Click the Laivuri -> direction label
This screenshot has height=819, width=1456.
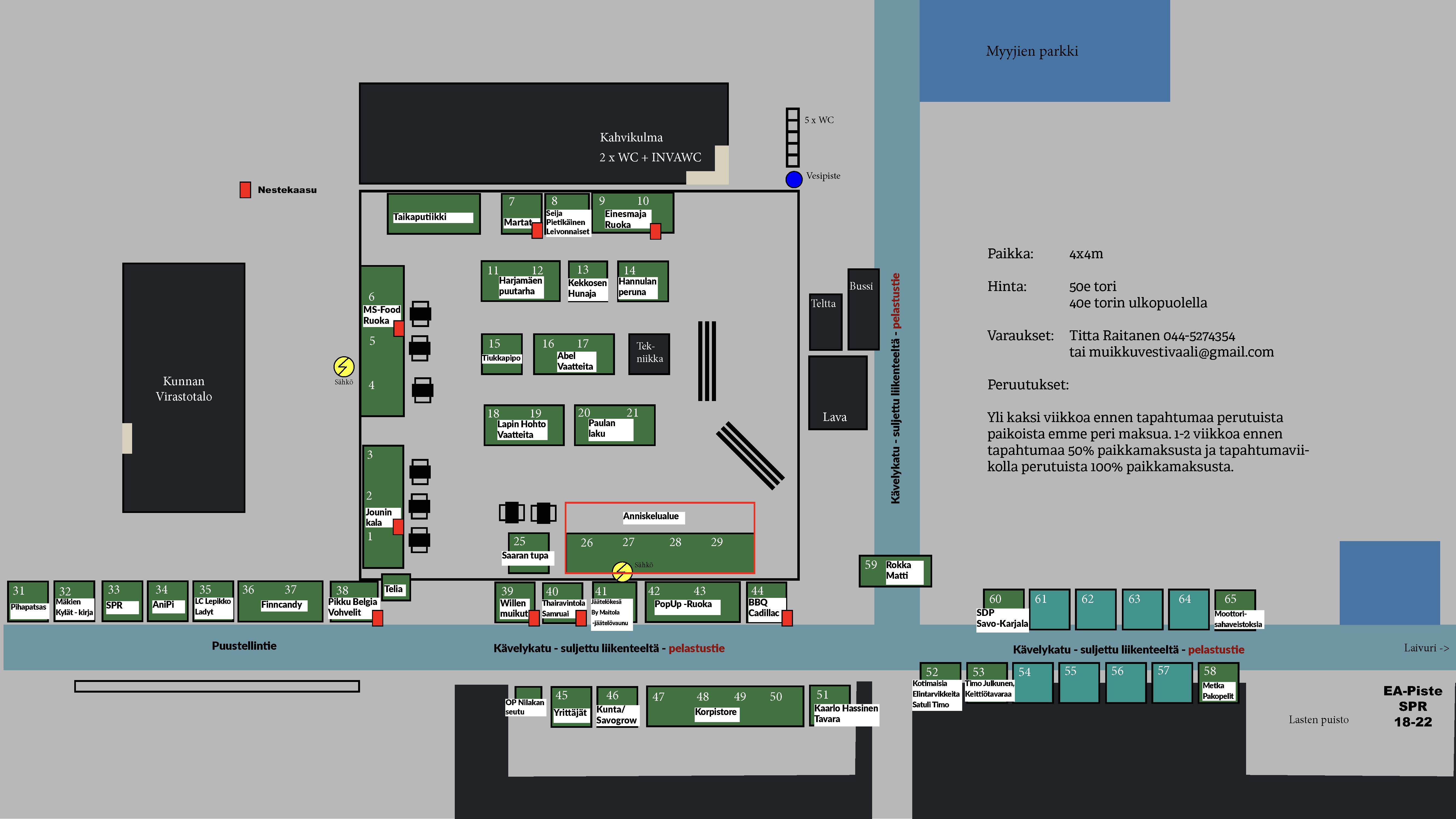[1427, 648]
